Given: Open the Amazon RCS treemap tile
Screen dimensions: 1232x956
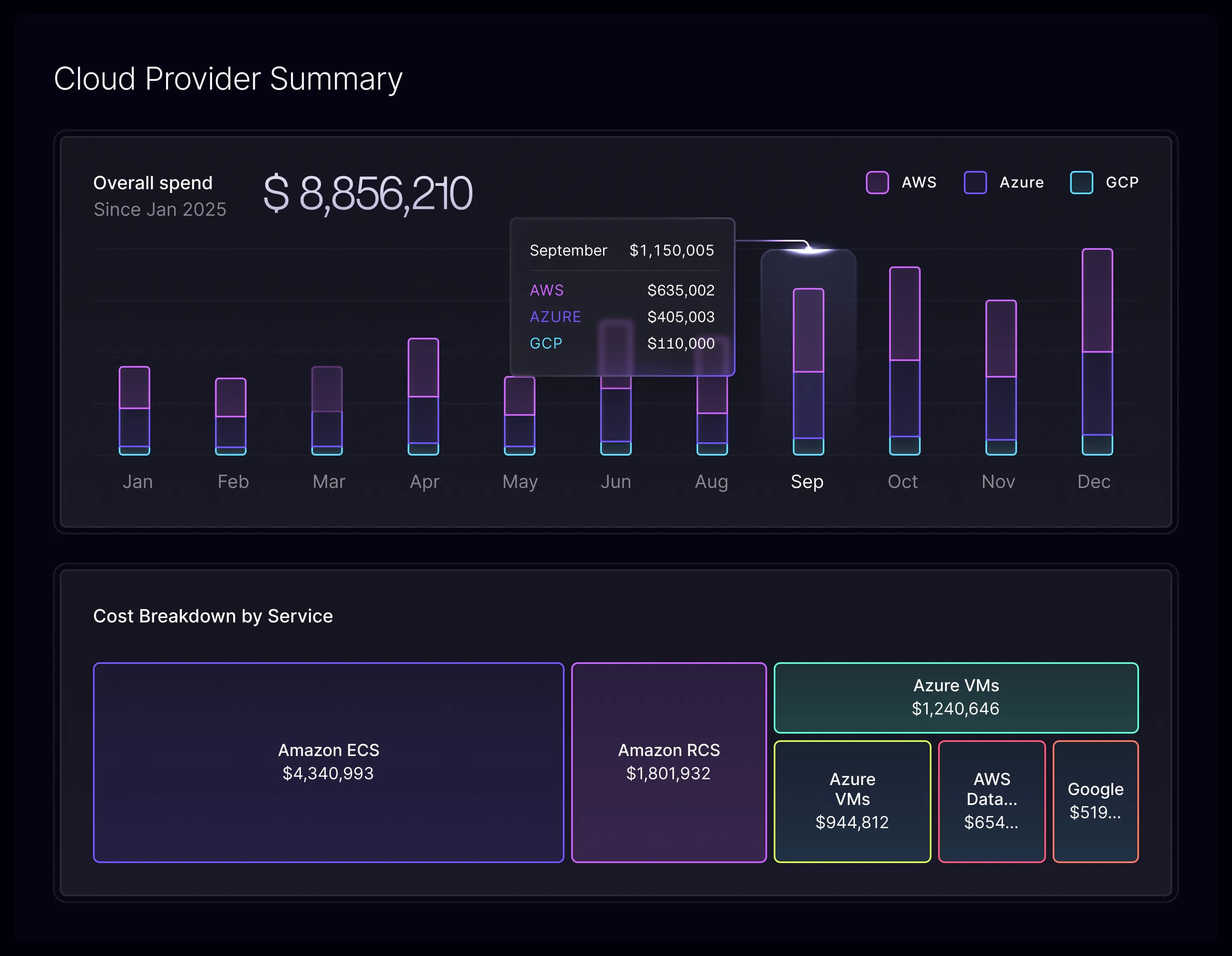Looking at the screenshot, I should click(x=668, y=763).
